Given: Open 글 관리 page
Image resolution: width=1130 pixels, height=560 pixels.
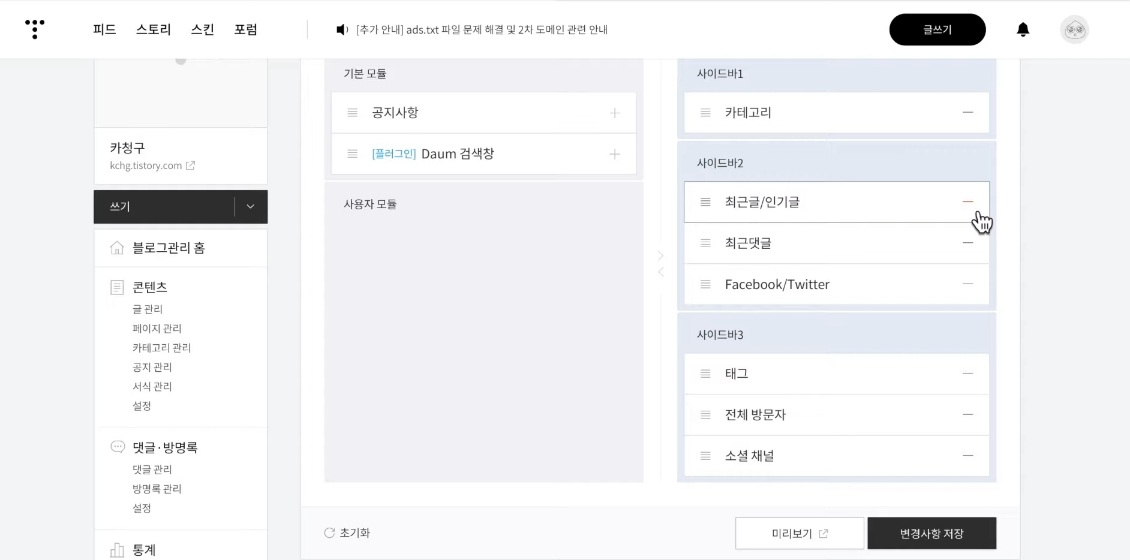Looking at the screenshot, I should point(148,309).
